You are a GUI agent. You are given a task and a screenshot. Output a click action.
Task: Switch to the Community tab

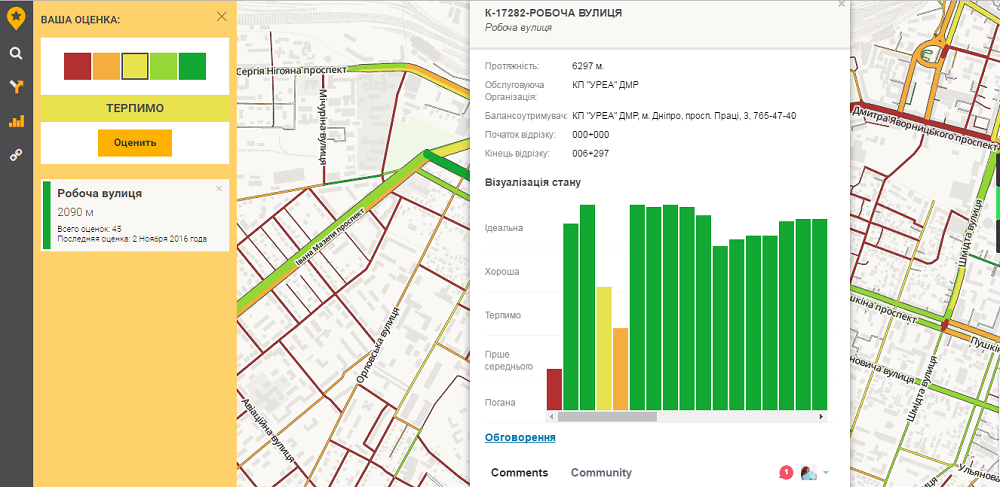(601, 473)
